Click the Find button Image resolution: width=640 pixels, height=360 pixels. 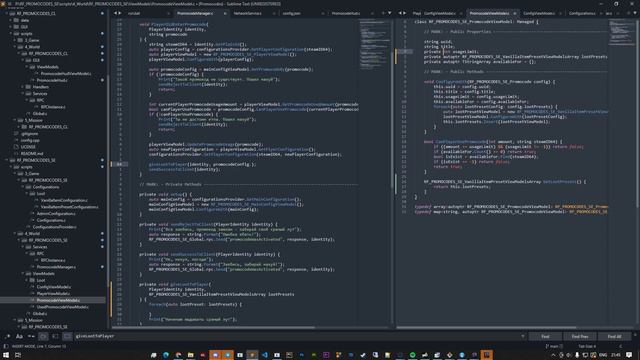545,336
